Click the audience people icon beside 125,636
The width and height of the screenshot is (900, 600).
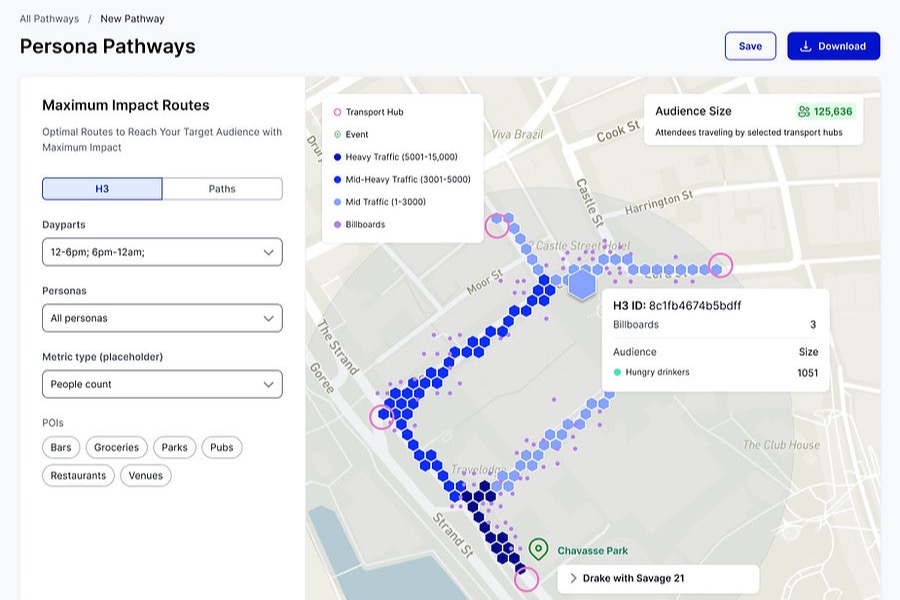pos(804,111)
